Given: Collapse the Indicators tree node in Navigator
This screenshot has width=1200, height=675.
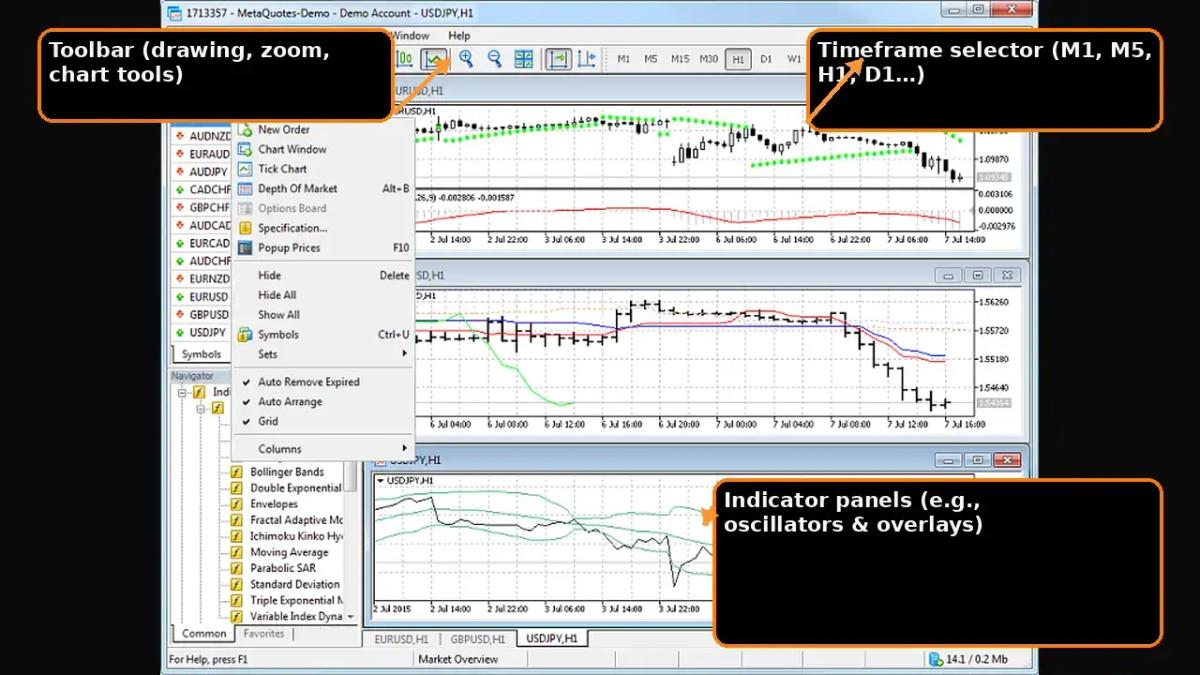Looking at the screenshot, I should (x=182, y=393).
